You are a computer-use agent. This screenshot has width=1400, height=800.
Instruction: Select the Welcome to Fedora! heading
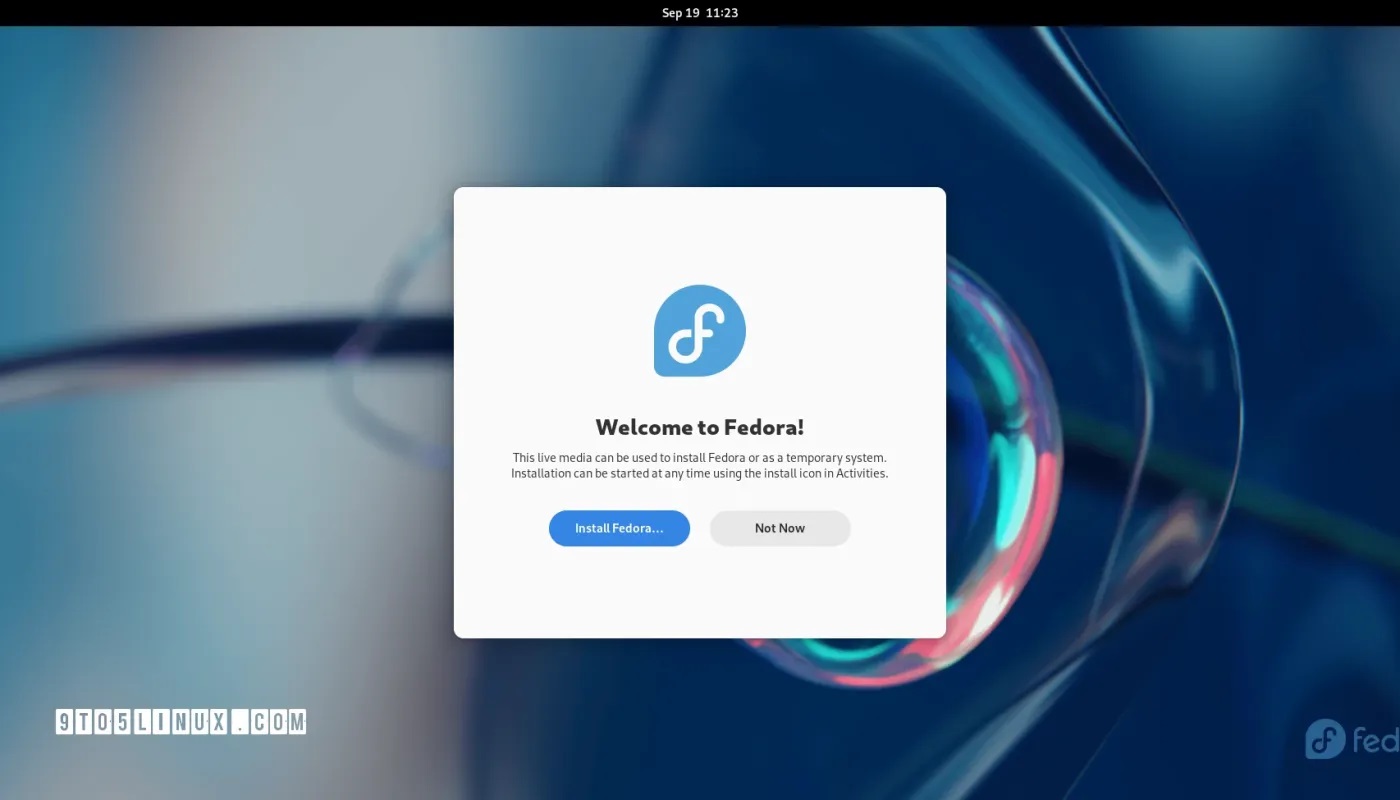tap(700, 427)
